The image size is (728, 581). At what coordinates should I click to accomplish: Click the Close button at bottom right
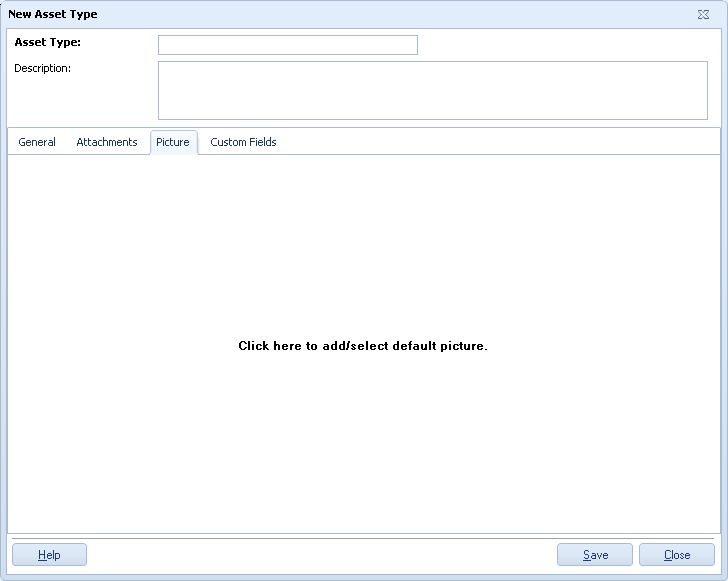[677, 555]
